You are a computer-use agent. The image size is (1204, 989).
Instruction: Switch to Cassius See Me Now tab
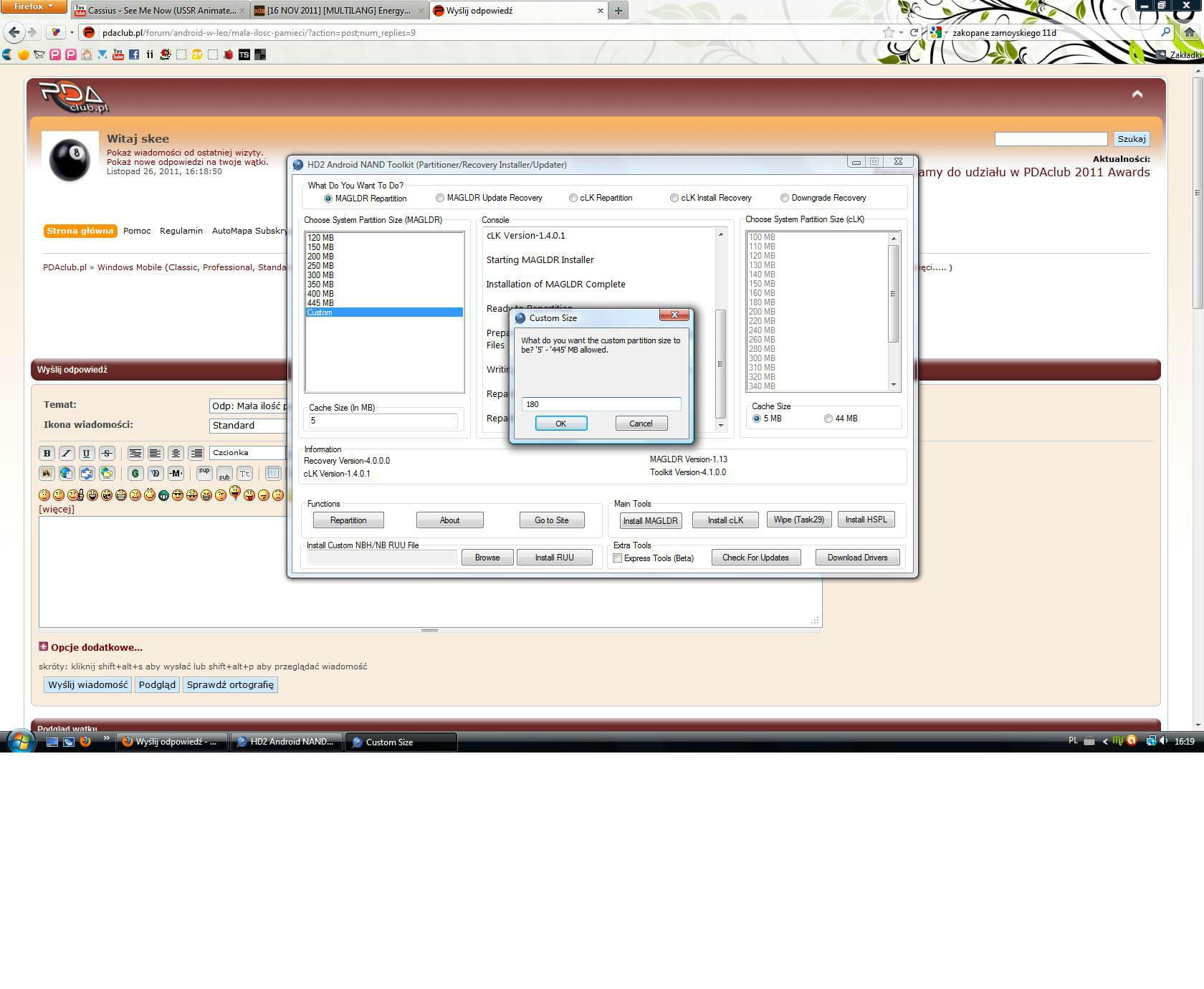(160, 11)
